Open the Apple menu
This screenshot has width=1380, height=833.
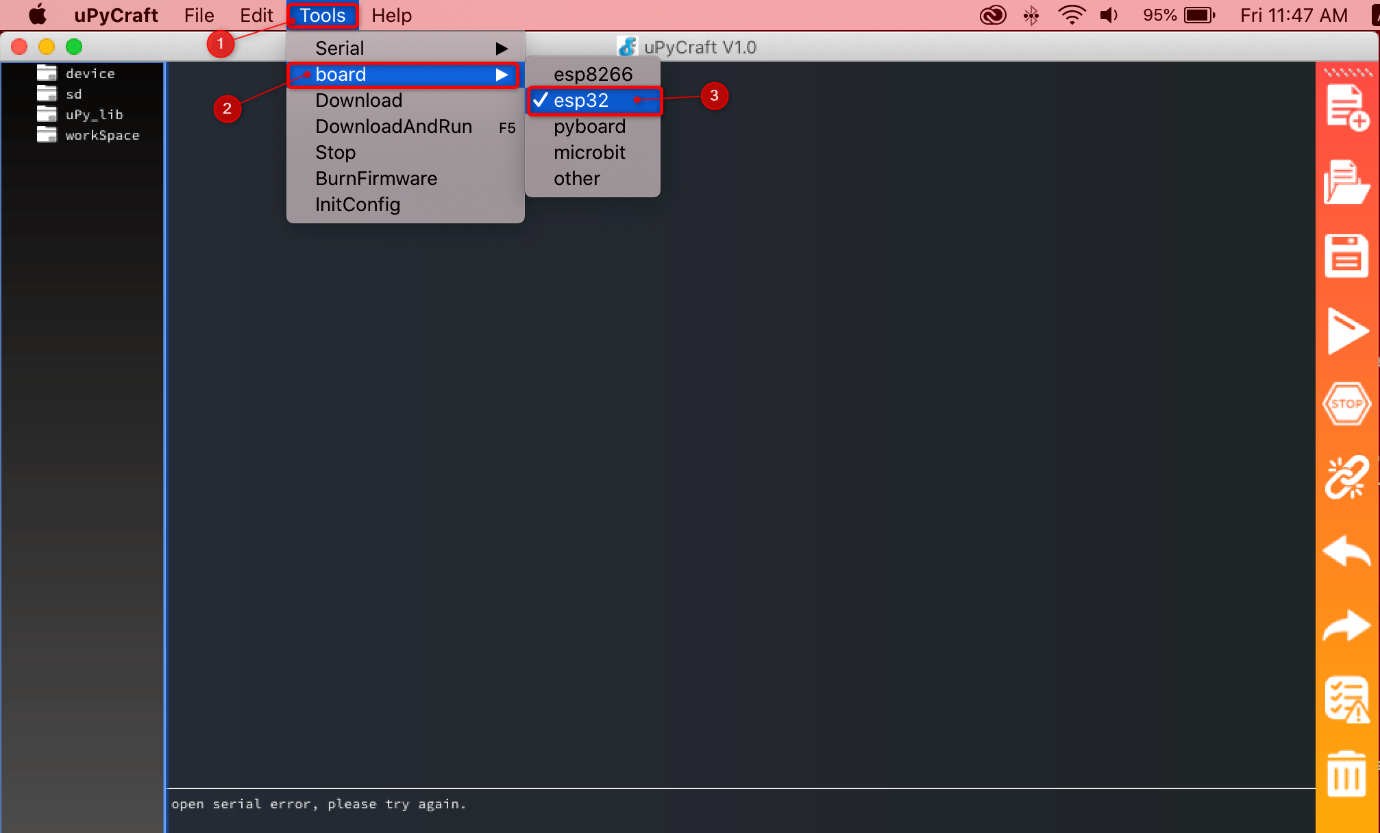click(x=38, y=15)
